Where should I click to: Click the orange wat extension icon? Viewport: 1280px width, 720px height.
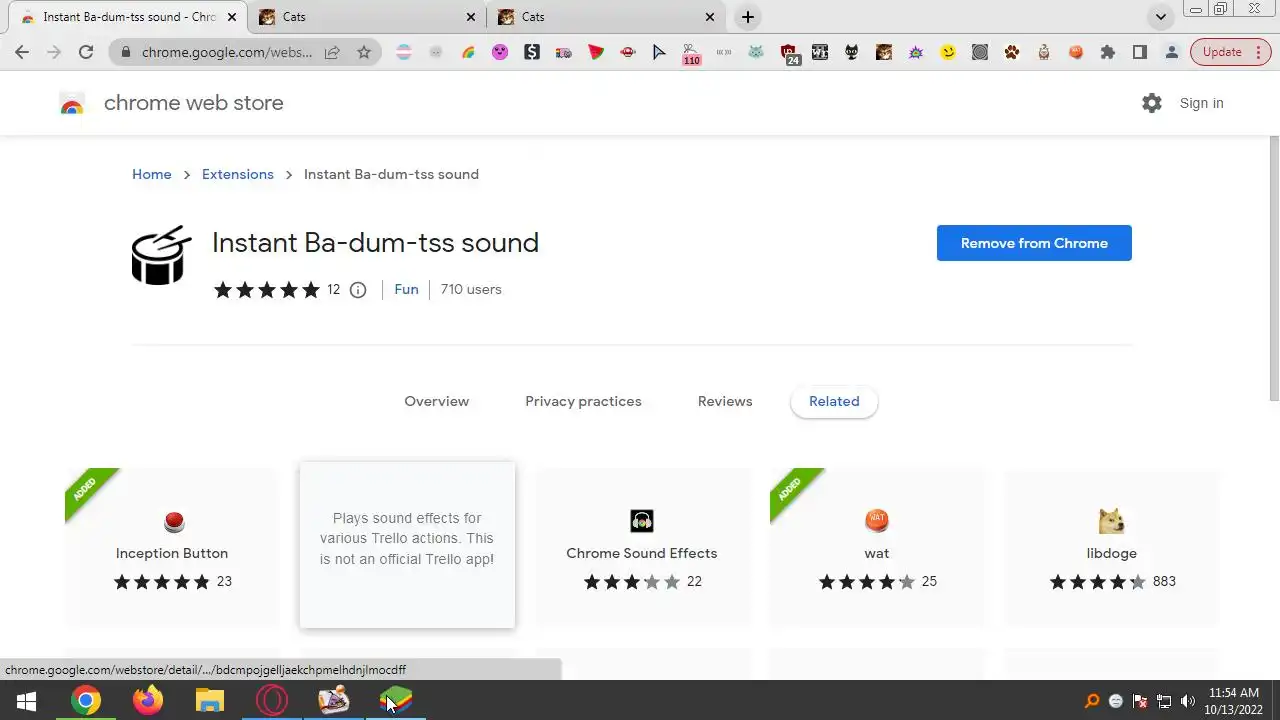pyautogui.click(x=877, y=521)
